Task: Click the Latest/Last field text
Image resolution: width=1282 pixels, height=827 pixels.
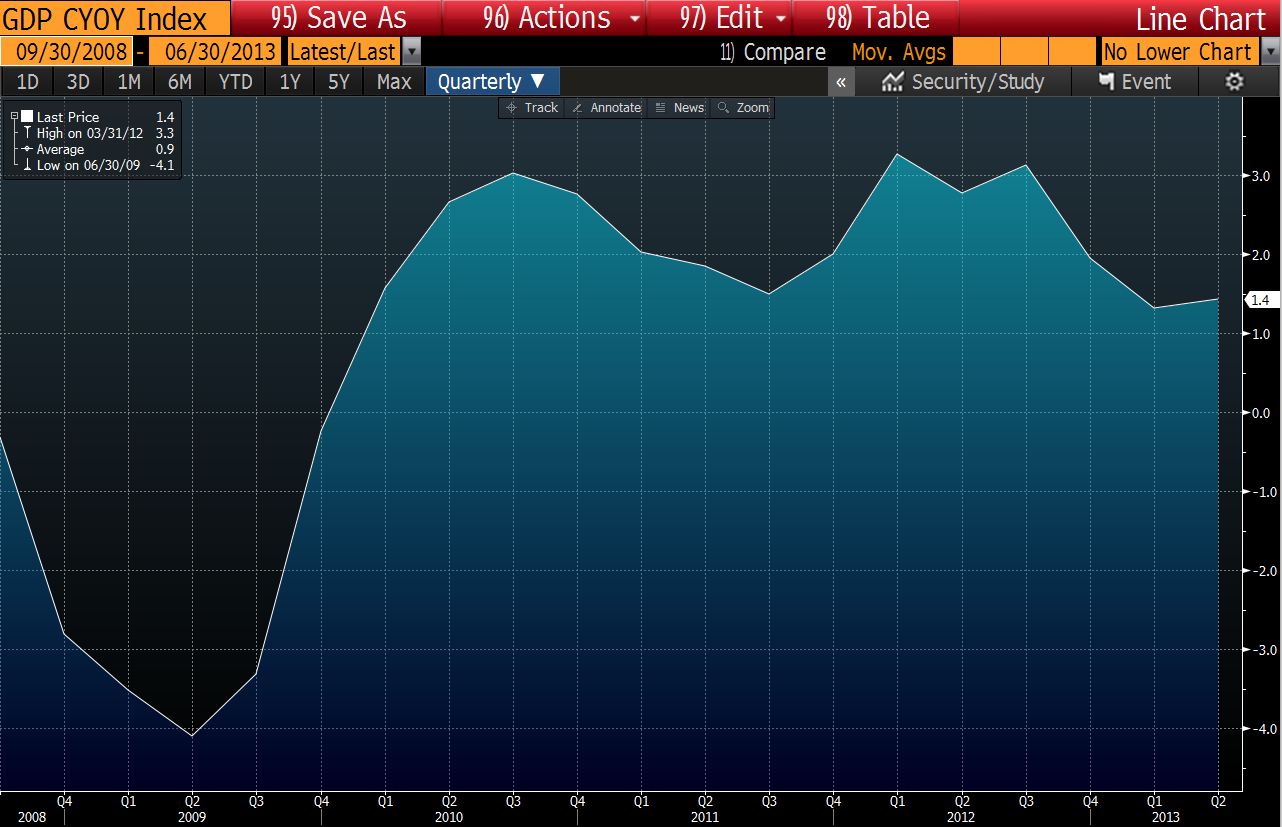Action: coord(344,52)
